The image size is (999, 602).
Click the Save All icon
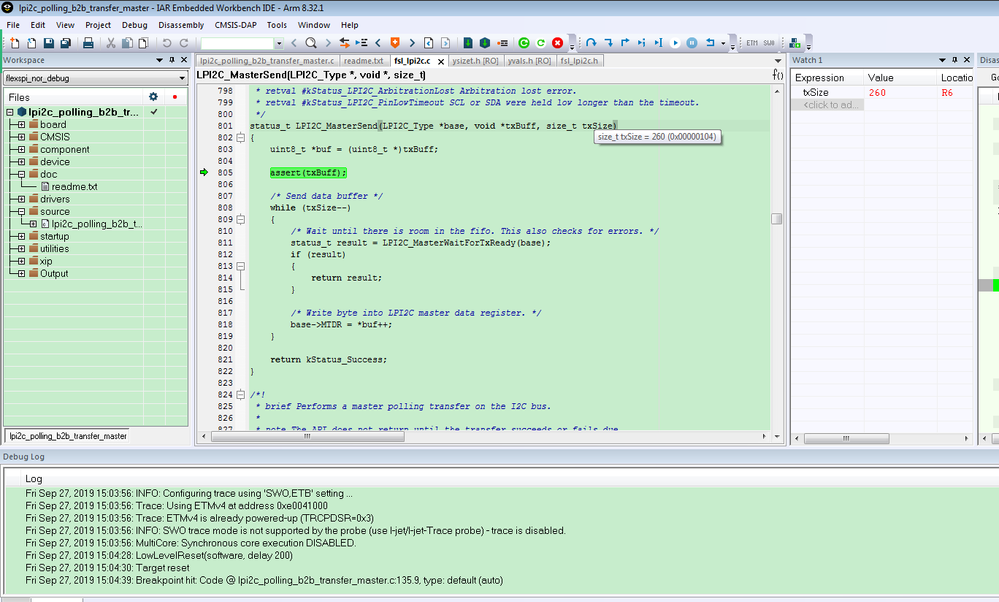(66, 43)
